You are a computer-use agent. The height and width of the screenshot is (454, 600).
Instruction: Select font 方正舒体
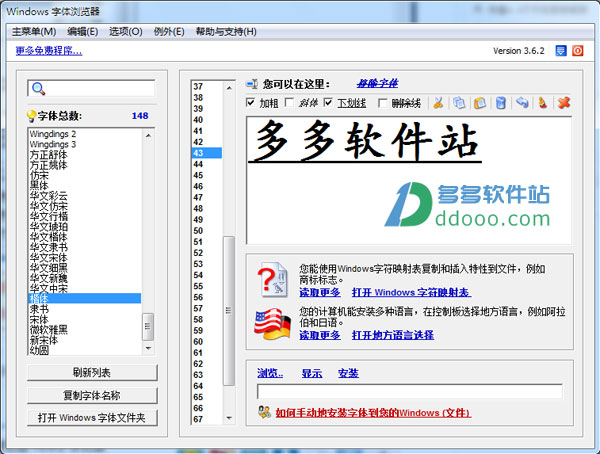pos(49,155)
